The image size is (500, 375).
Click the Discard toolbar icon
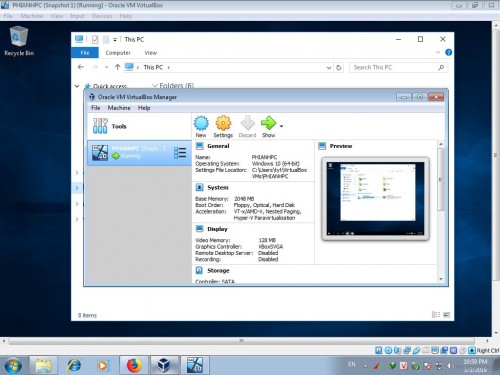pyautogui.click(x=247, y=127)
